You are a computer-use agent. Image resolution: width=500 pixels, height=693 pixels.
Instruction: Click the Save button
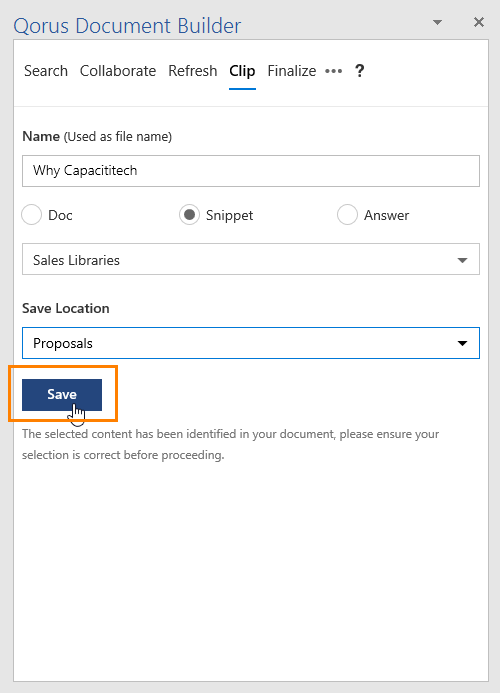click(62, 395)
